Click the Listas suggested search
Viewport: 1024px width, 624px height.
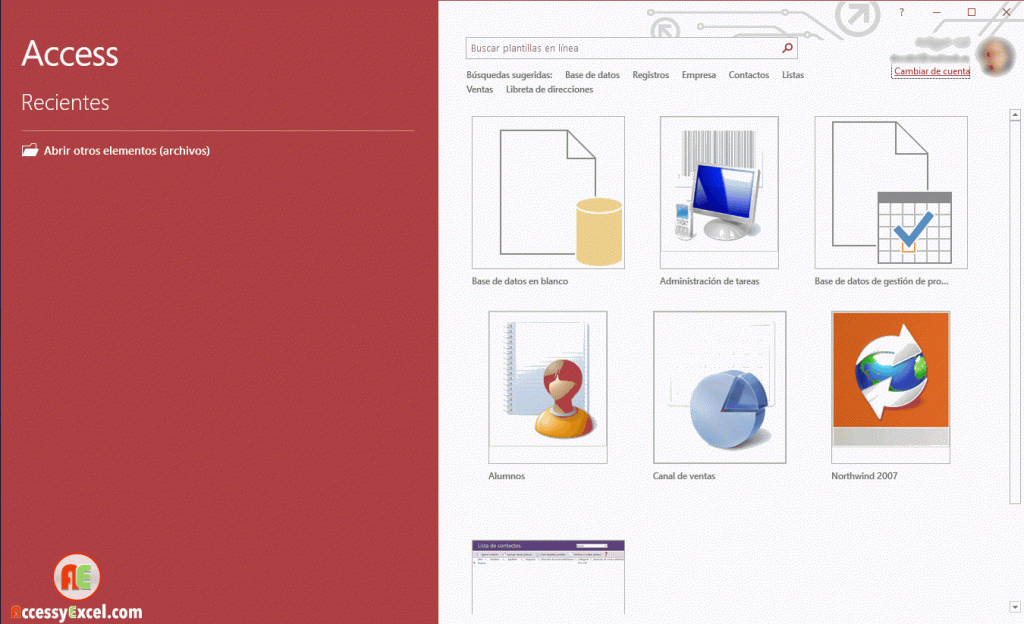(x=792, y=74)
